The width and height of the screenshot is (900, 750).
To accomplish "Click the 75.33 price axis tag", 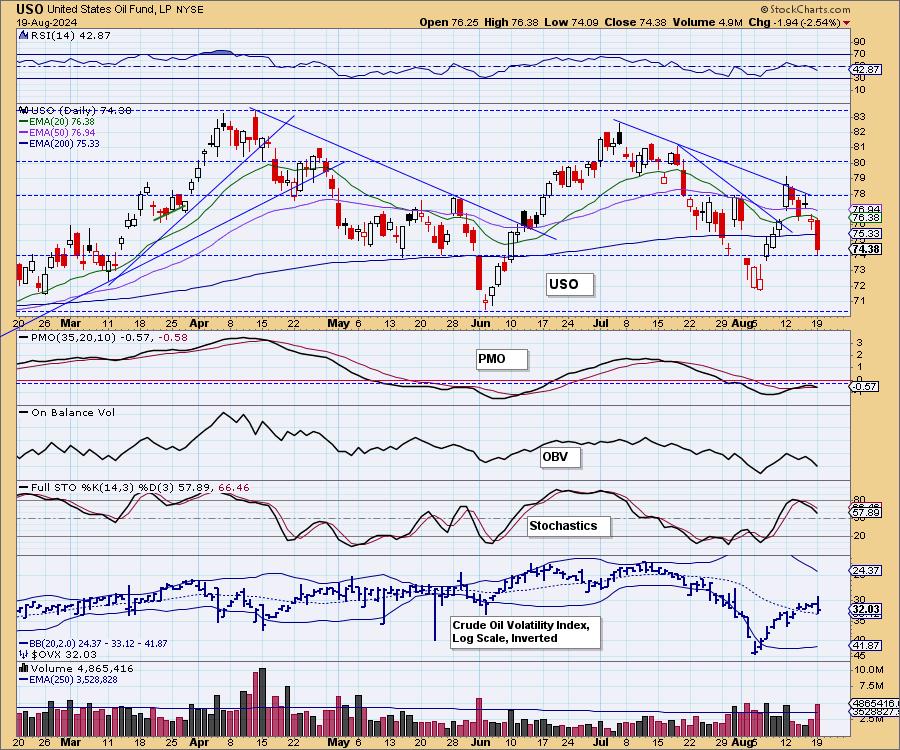I will 867,234.
